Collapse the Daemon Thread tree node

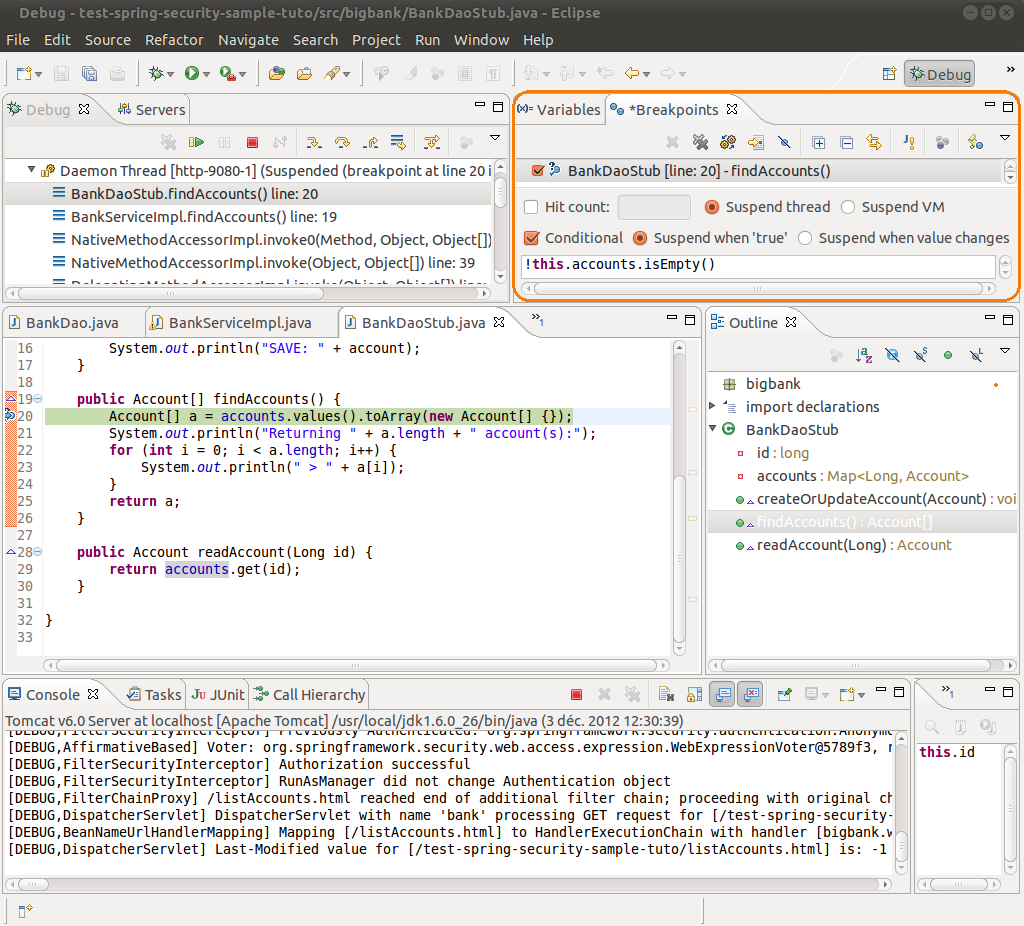[x=32, y=171]
